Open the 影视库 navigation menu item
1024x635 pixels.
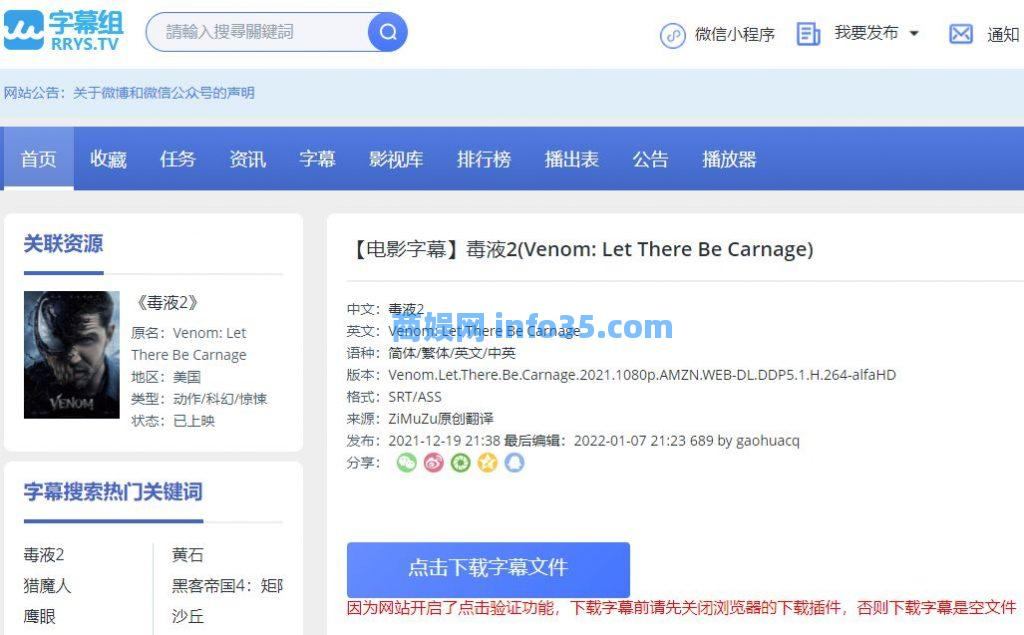pyautogui.click(x=396, y=158)
